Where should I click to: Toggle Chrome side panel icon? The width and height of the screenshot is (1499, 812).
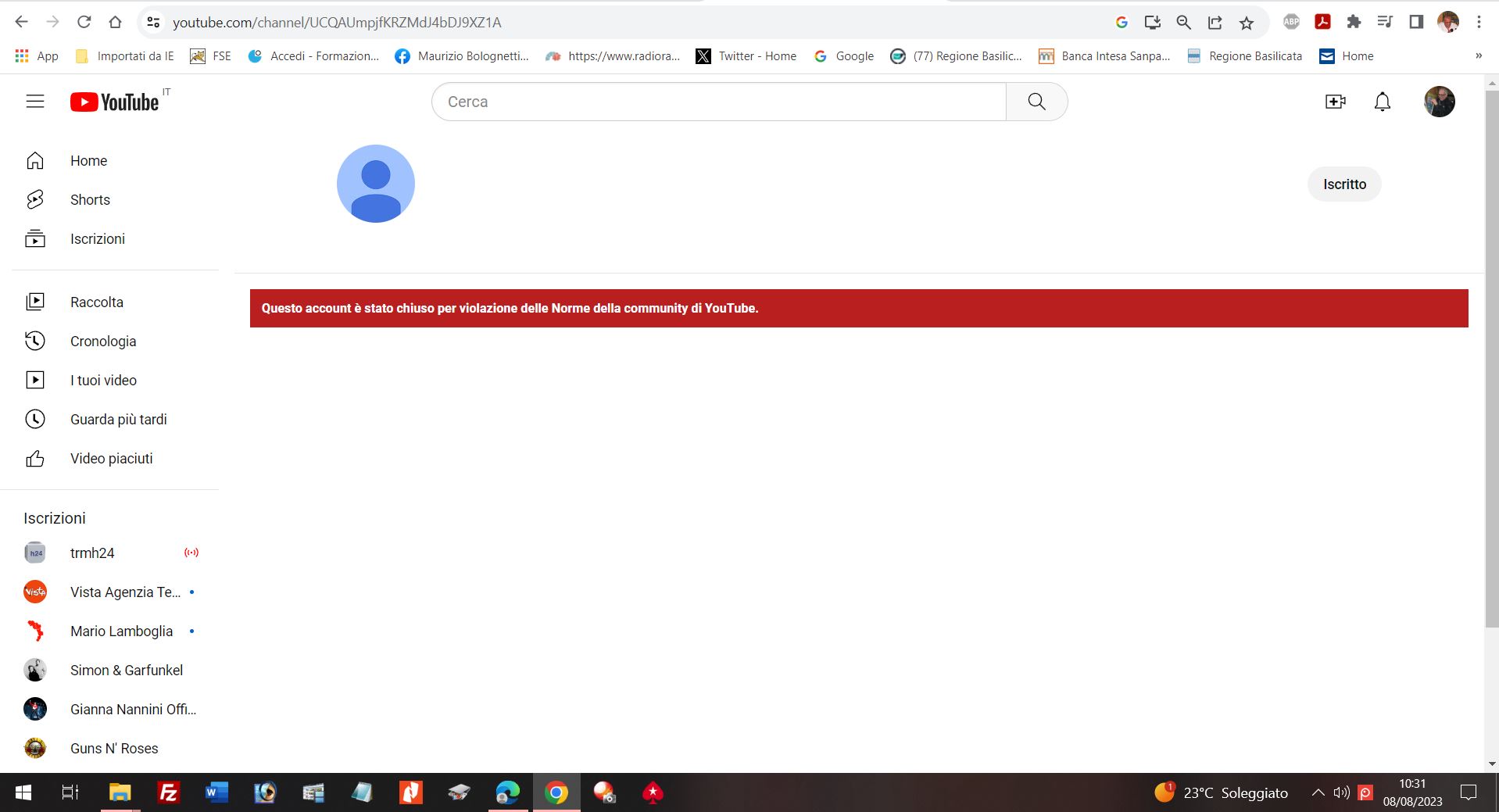(1416, 23)
